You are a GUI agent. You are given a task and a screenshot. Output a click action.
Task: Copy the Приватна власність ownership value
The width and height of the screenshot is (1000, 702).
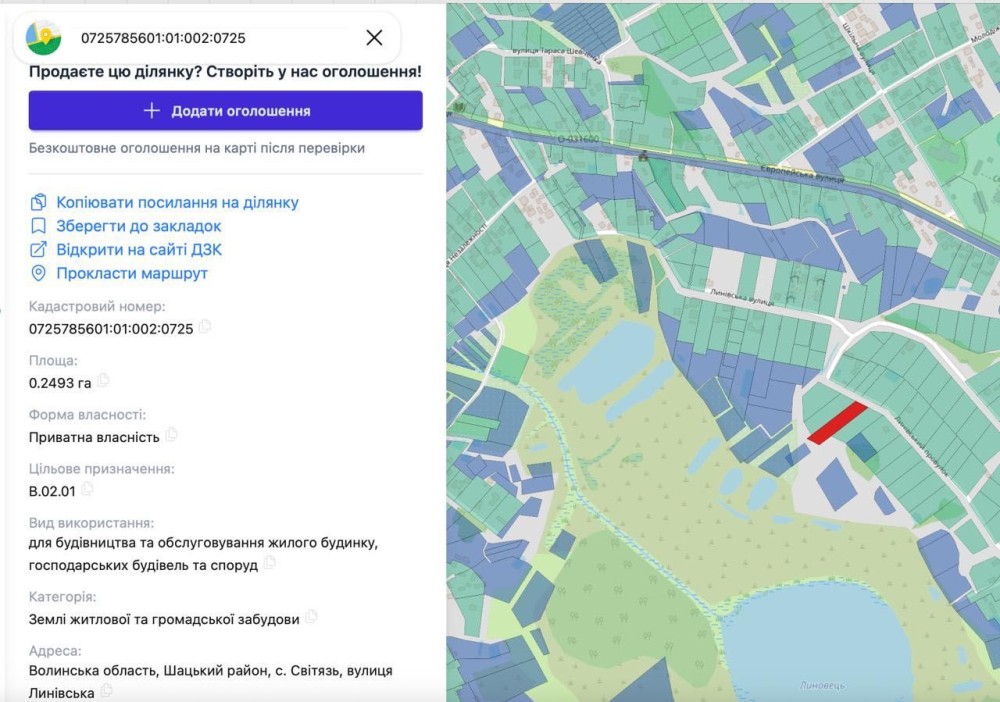tap(171, 435)
